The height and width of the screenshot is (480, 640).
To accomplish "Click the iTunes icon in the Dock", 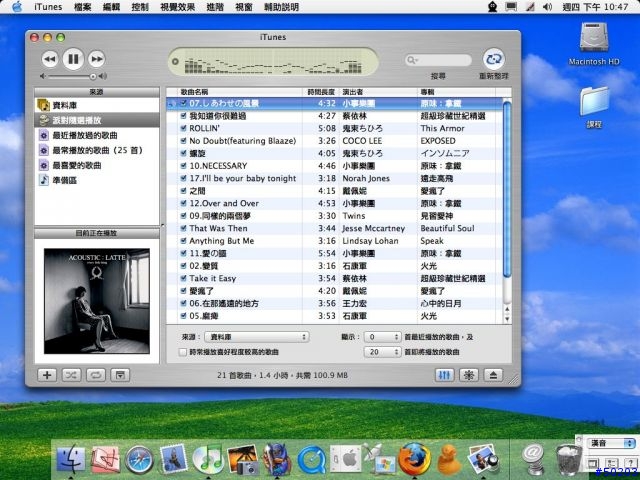I will pyautogui.click(x=208, y=459).
